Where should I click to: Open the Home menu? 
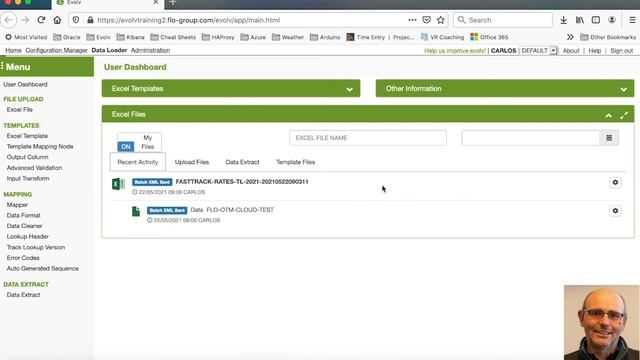point(13,50)
